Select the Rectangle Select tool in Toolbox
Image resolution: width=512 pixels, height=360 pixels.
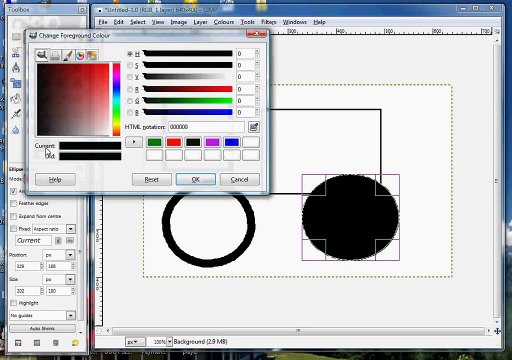click(x=16, y=36)
